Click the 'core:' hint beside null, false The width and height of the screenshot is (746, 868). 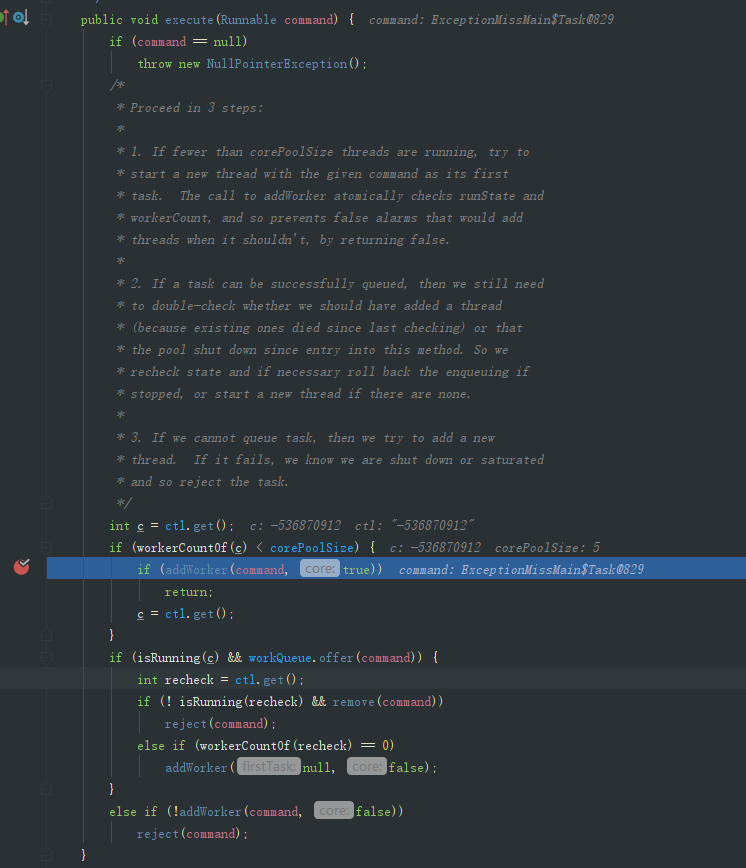pos(367,767)
